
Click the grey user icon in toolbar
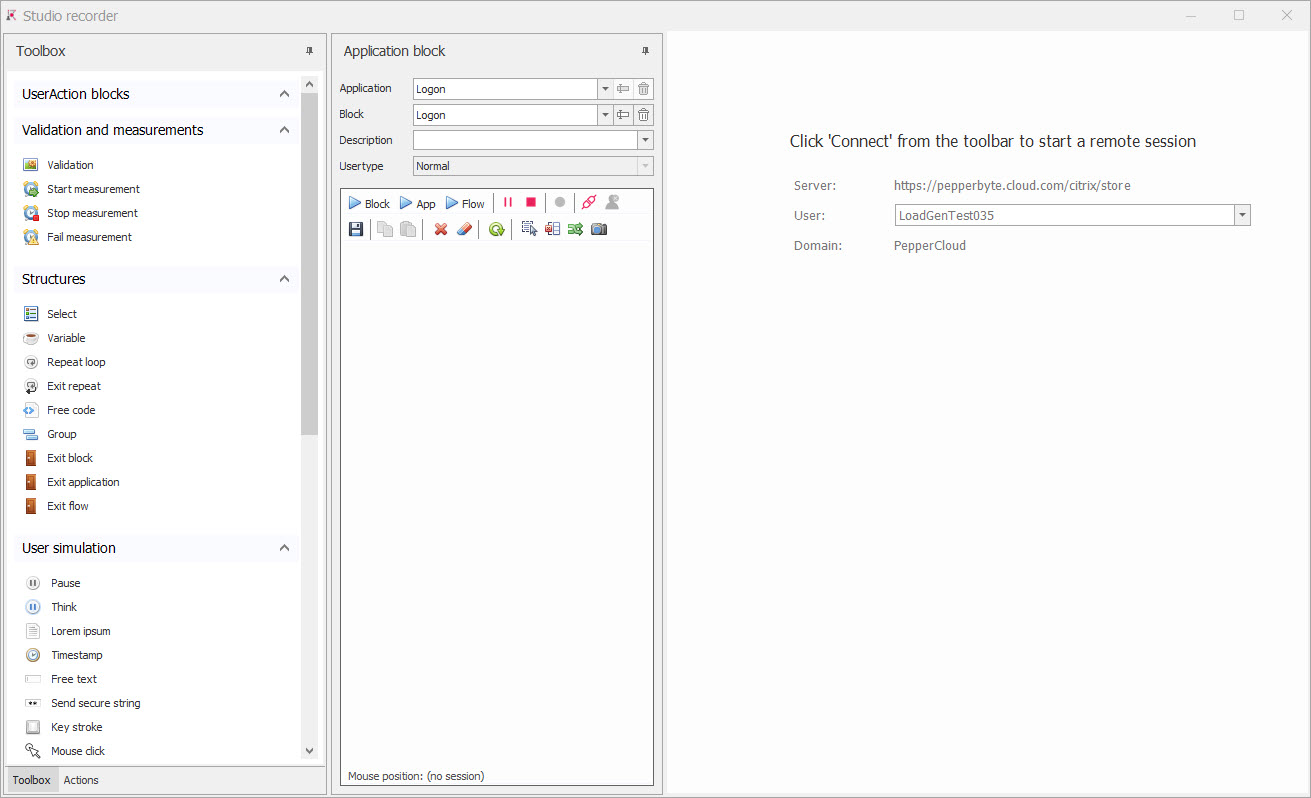coord(612,203)
